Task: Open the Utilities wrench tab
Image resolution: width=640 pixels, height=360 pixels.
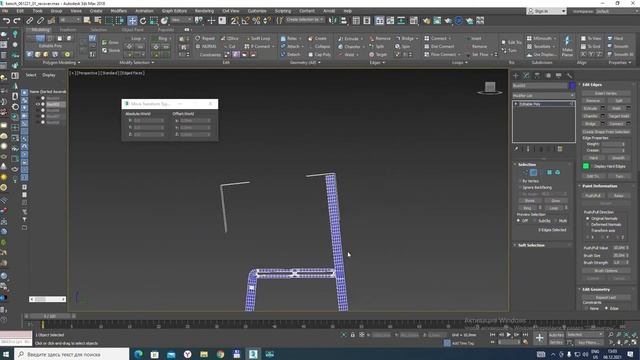Action: click(569, 76)
